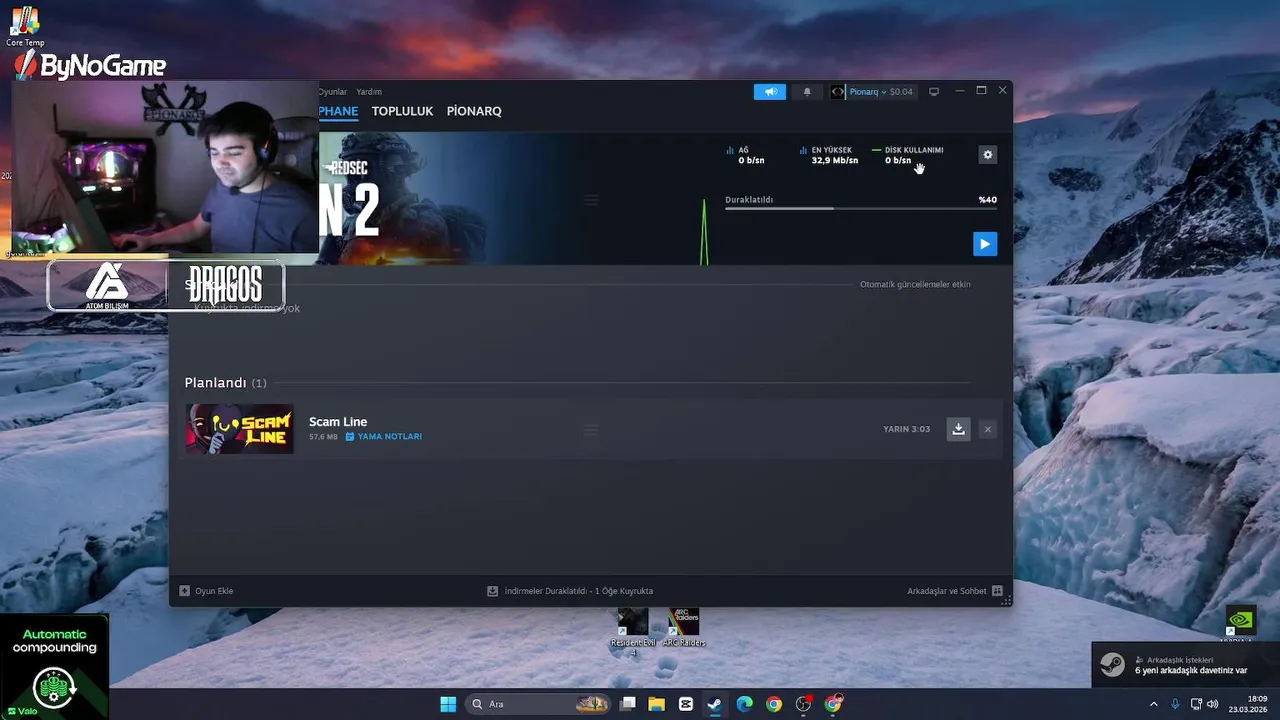Start Scam Line download now
The height and width of the screenshot is (720, 1280).
click(958, 429)
